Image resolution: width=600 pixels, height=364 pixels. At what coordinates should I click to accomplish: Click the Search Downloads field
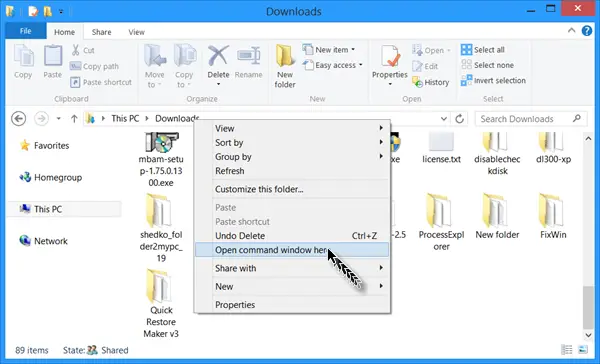pos(531,119)
